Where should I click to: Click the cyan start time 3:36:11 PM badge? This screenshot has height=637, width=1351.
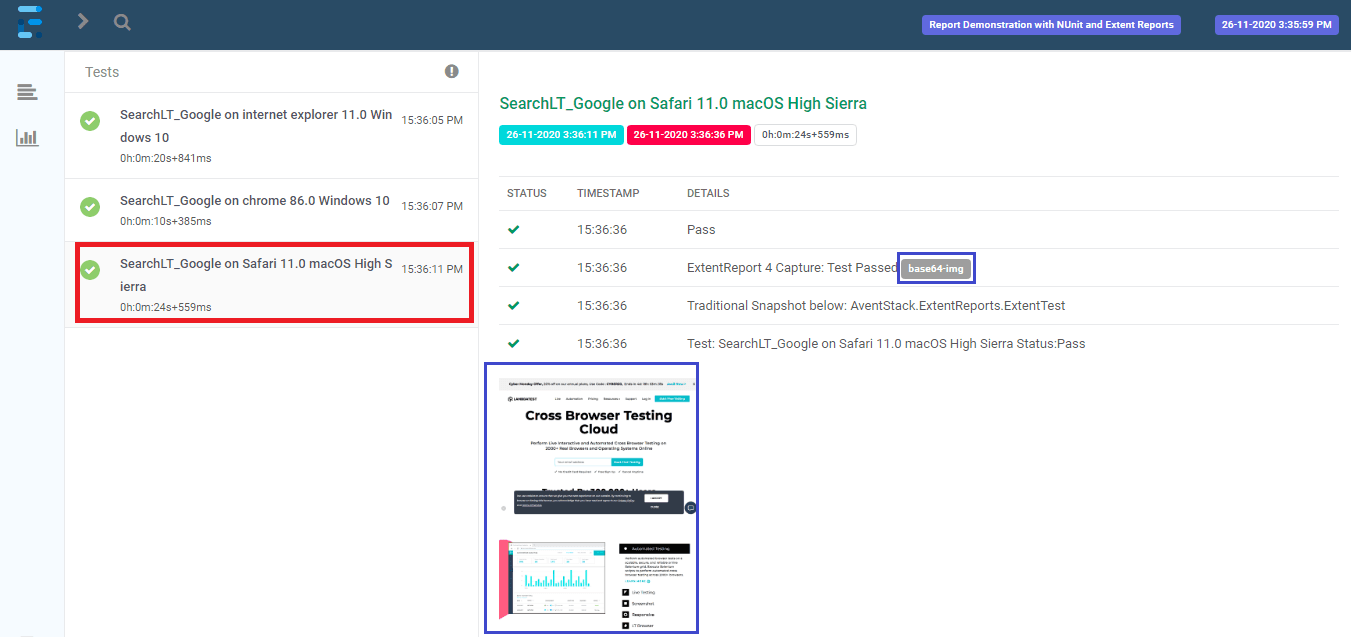click(560, 135)
